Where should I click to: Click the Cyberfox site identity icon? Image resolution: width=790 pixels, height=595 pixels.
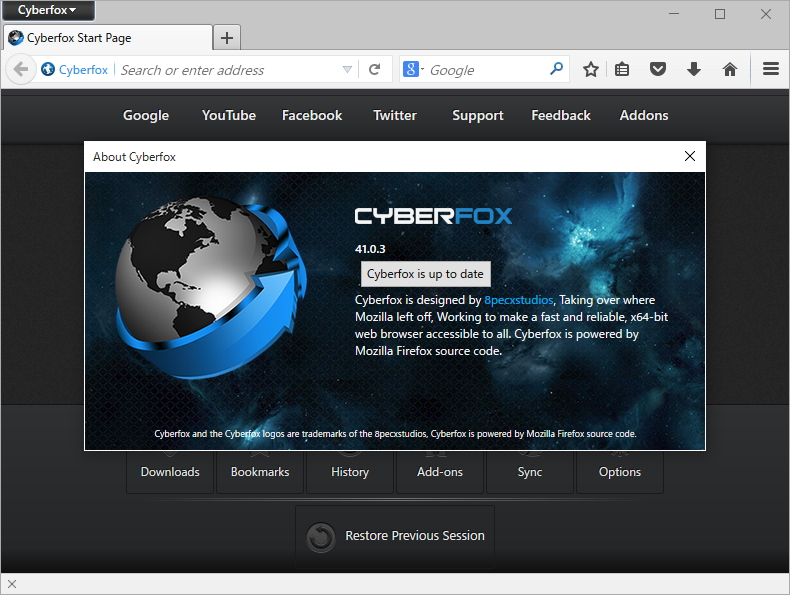[48, 70]
